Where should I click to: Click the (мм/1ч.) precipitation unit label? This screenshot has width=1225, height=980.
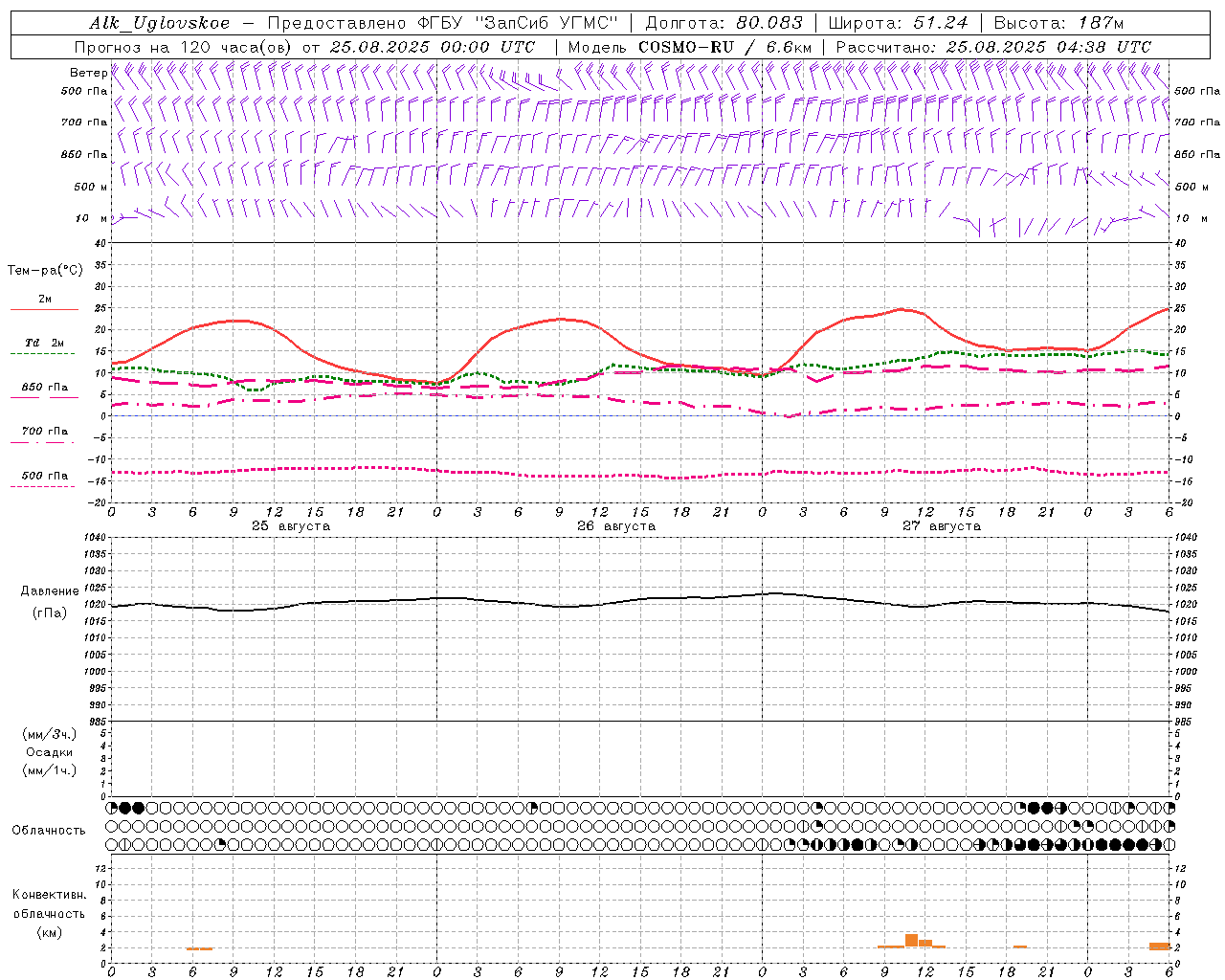pyautogui.click(x=49, y=770)
